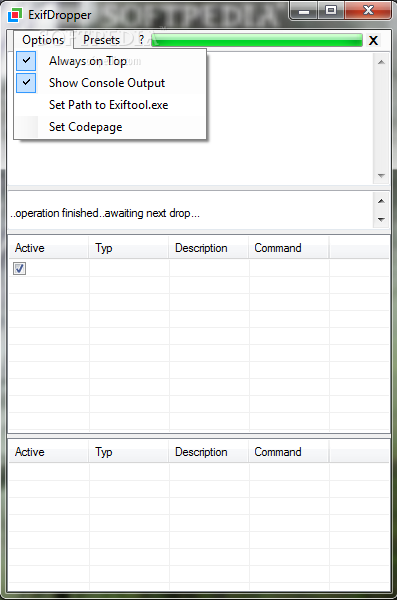
Task: Click the console scroll up arrow
Action: tap(381, 62)
